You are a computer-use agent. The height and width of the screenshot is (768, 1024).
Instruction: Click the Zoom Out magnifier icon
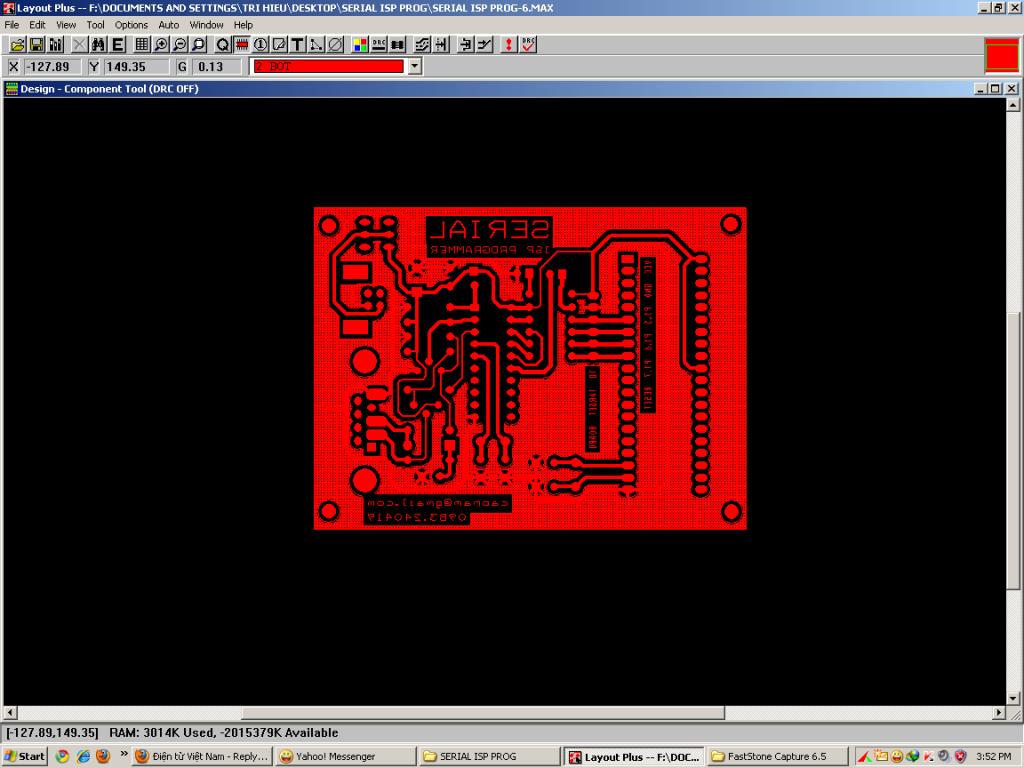(179, 44)
